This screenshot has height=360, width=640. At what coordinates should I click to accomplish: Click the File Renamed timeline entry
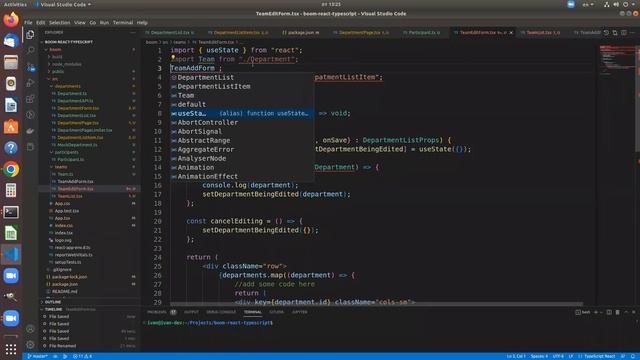[62, 346]
